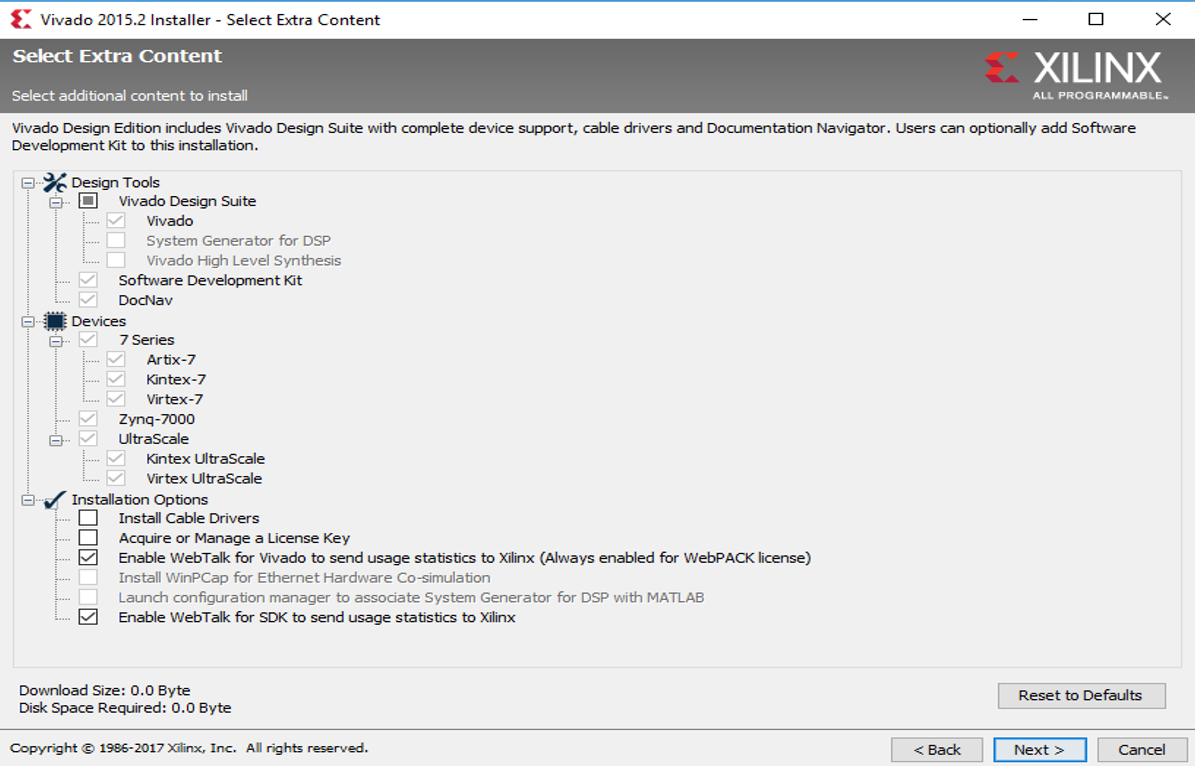Disable WebTalk for SDK usage statistics

pos(89,617)
